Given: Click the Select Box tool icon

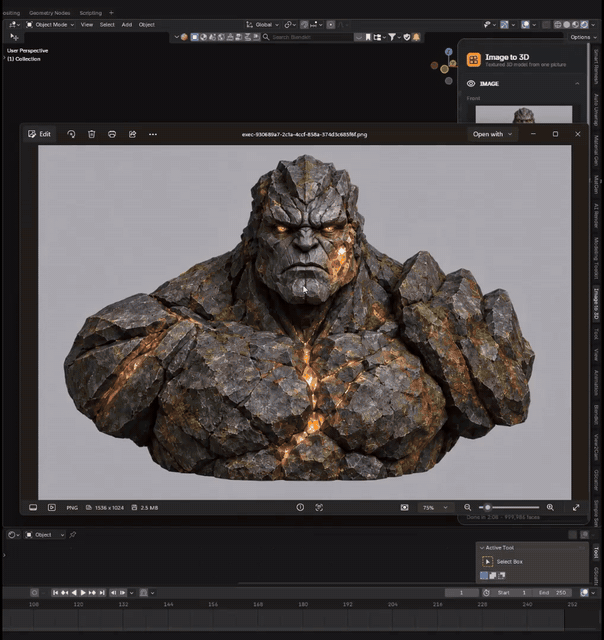Looking at the screenshot, I should click(x=487, y=562).
